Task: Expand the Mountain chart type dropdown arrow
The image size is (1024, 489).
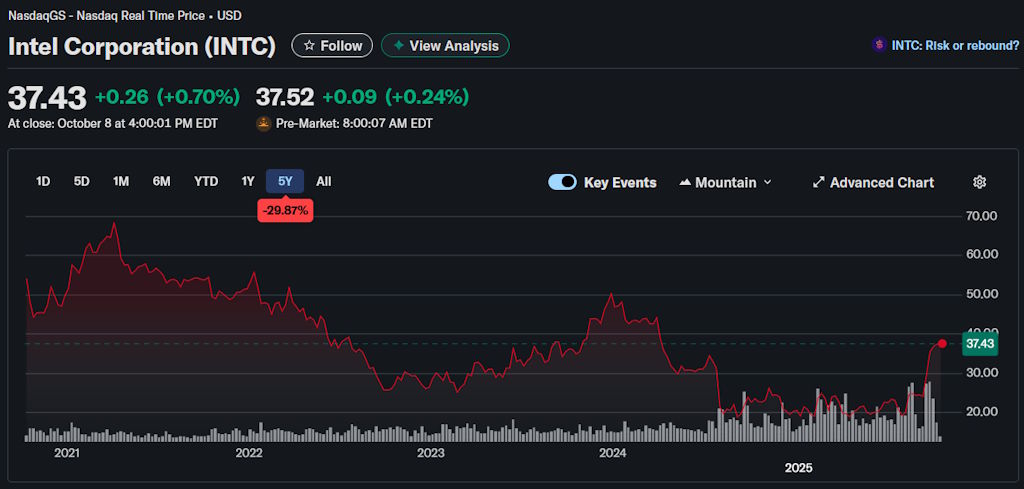Action: [x=767, y=183]
